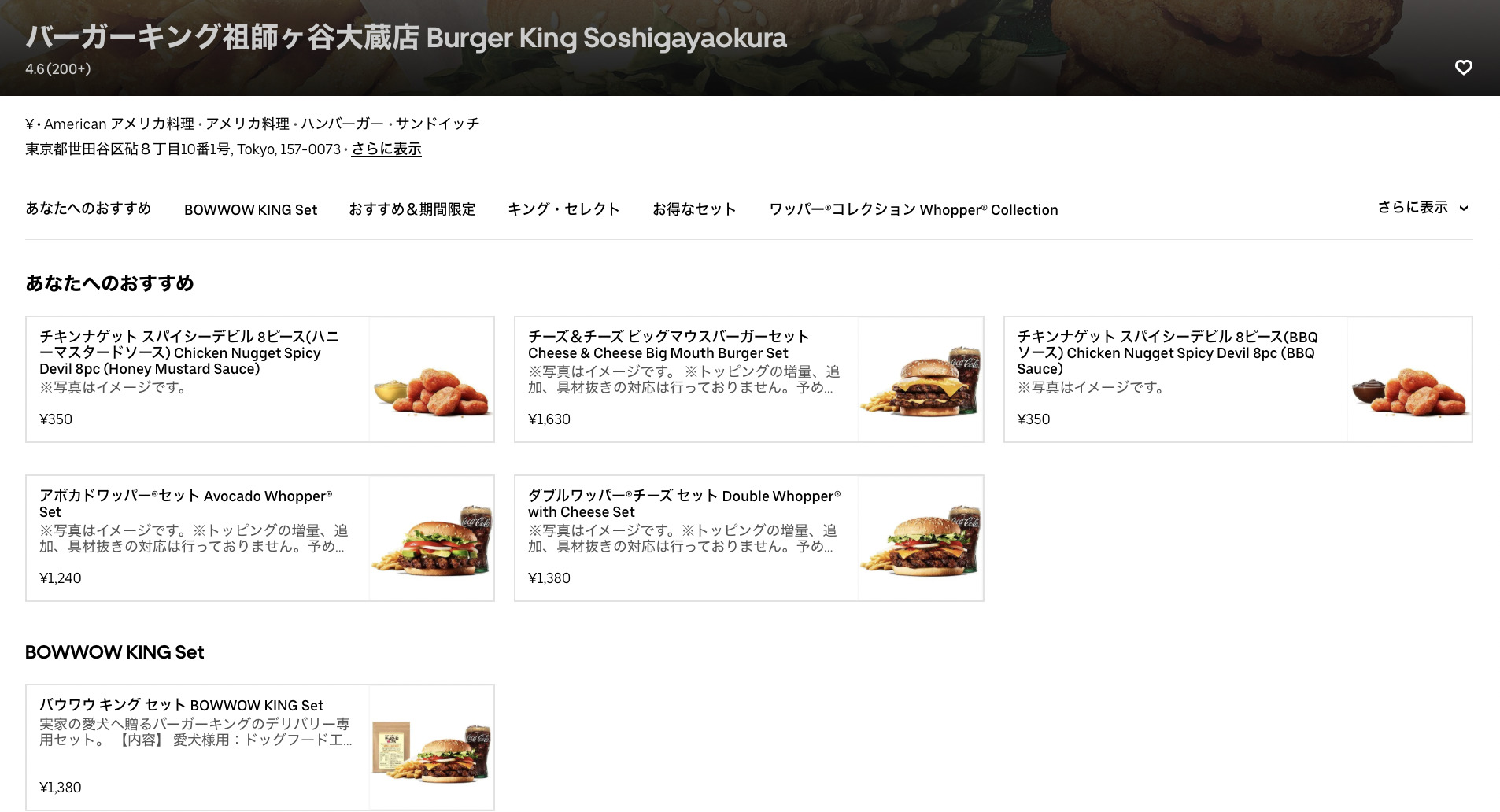Viewport: 1500px width, 812px height.
Task: Expand the さらに表示 categories dropdown
Action: (1423, 208)
